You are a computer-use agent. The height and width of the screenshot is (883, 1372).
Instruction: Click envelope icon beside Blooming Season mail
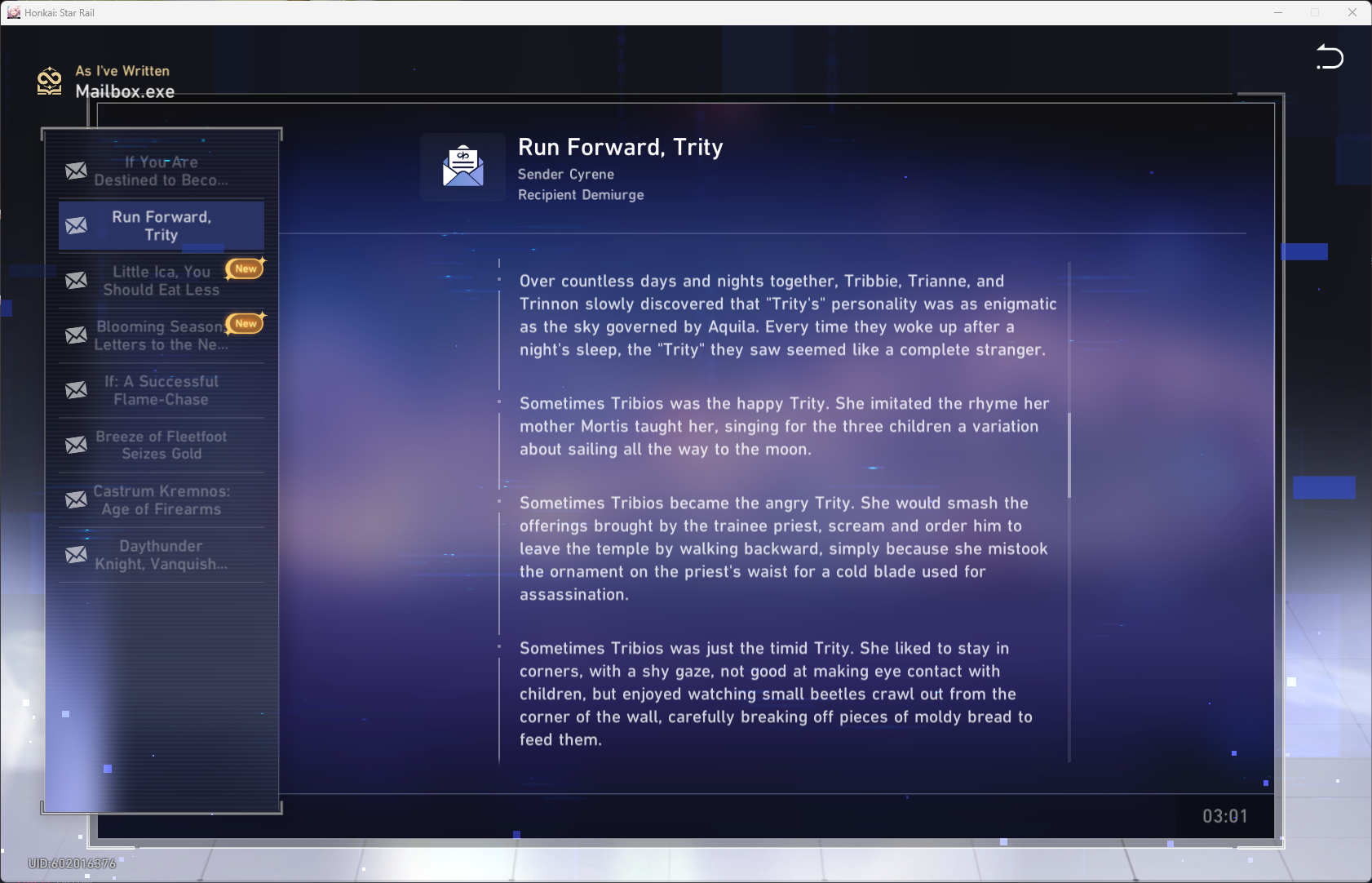(77, 335)
